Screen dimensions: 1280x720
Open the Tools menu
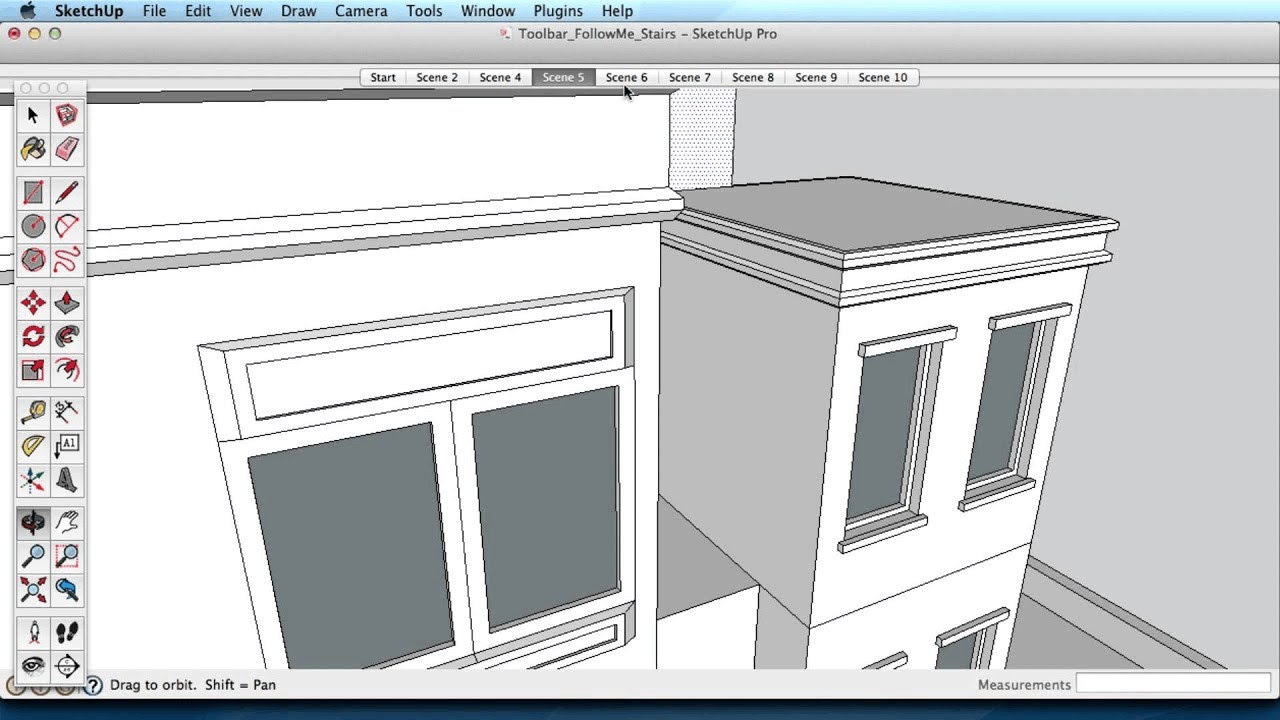tap(424, 11)
